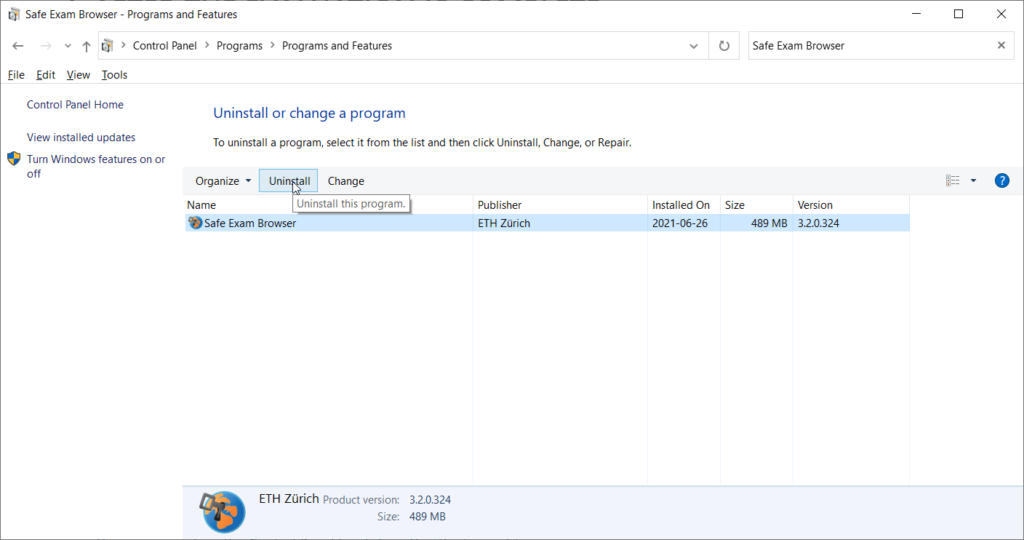Sort list by Installed On column
The image size is (1024, 540).
[681, 205]
